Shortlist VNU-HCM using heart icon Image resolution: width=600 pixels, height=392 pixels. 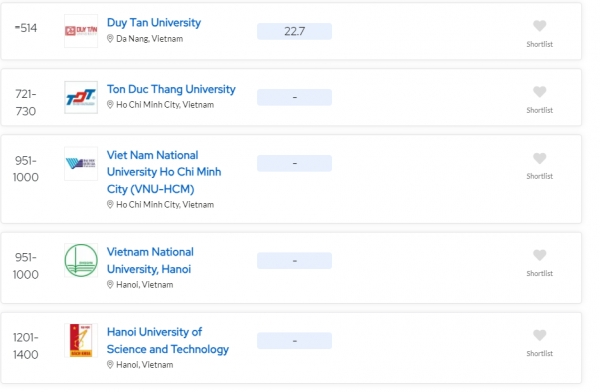pos(539,158)
